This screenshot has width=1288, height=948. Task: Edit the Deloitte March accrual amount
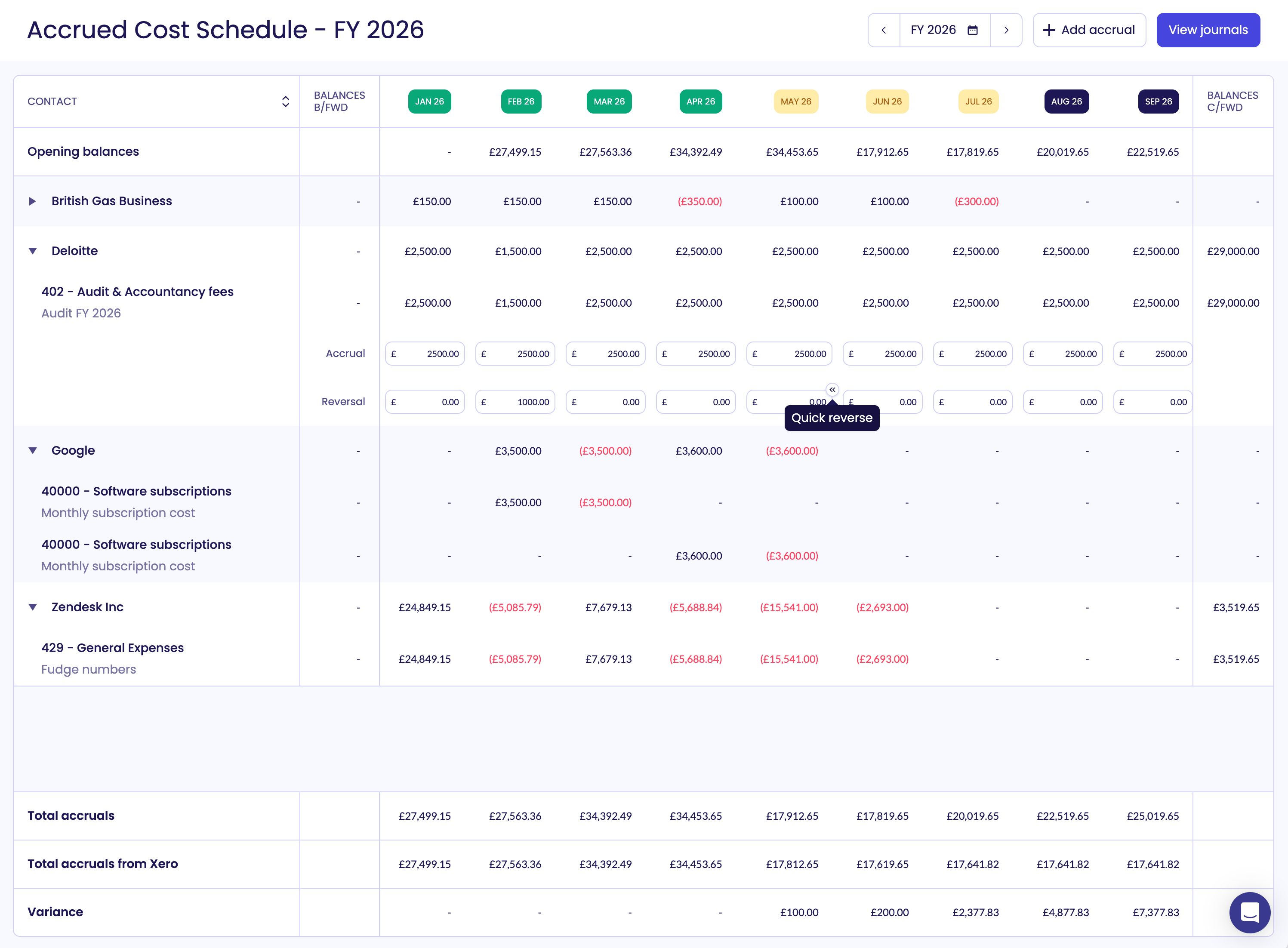pos(606,354)
